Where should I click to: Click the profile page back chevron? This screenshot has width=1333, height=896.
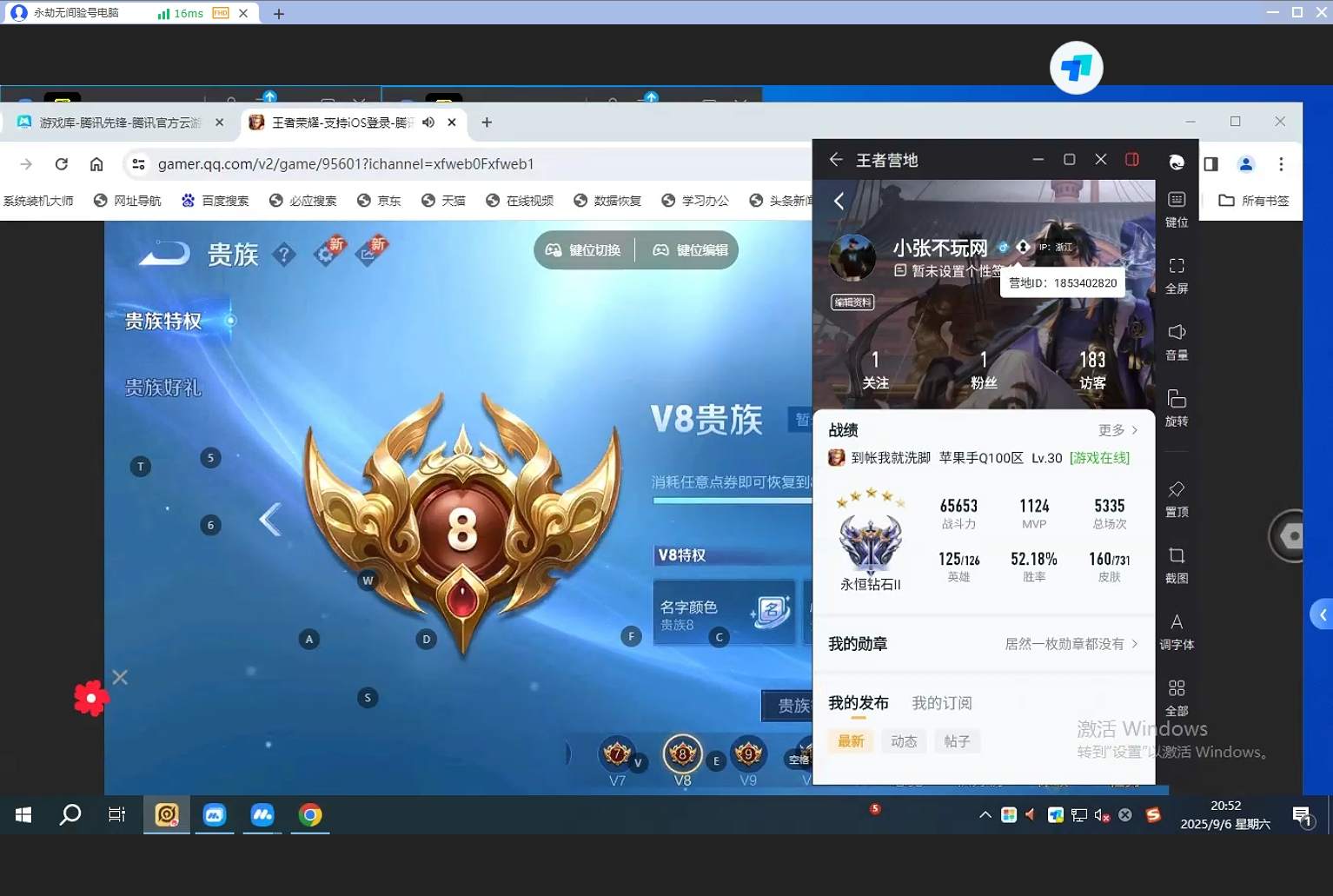click(839, 201)
